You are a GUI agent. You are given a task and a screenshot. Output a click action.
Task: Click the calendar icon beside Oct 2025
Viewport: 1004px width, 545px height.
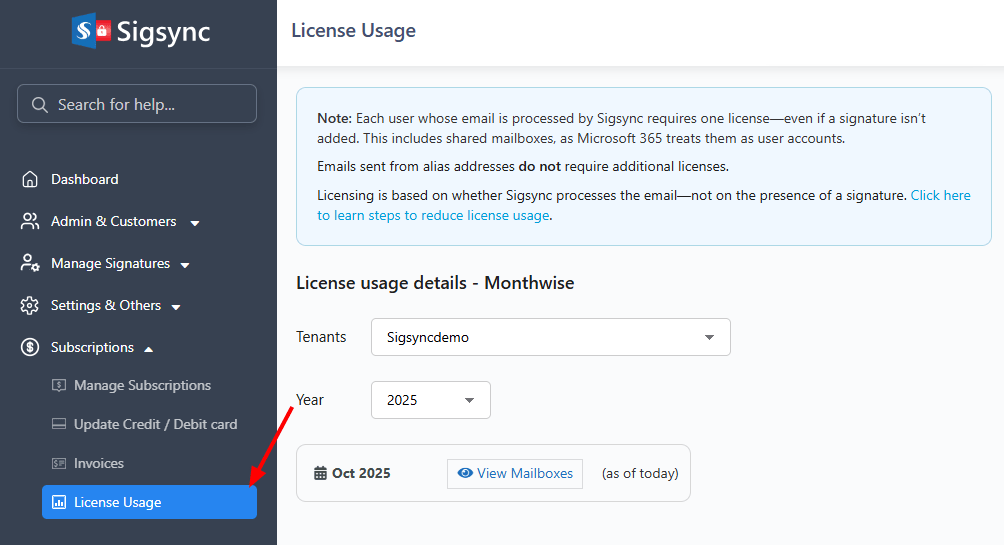click(320, 473)
